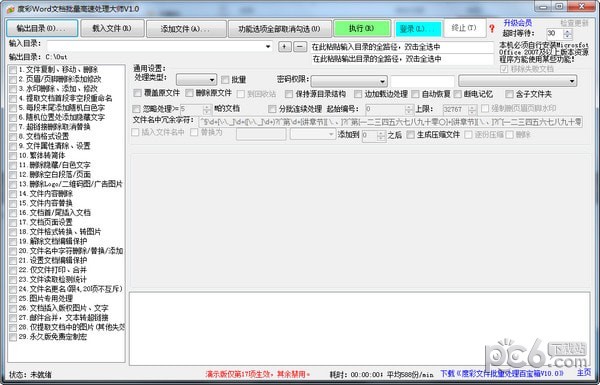The width and height of the screenshot is (600, 385).
Task: Toggle the 忽略处理>= checkbox
Action: [x=136, y=109]
